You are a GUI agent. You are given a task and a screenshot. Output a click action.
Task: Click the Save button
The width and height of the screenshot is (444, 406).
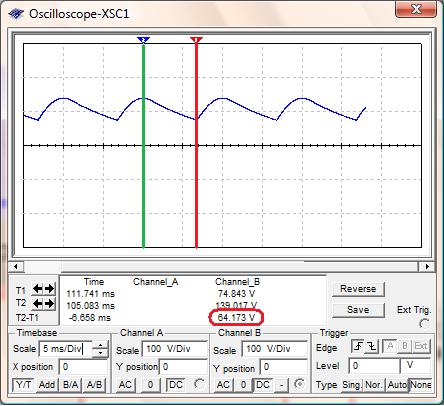click(x=358, y=310)
